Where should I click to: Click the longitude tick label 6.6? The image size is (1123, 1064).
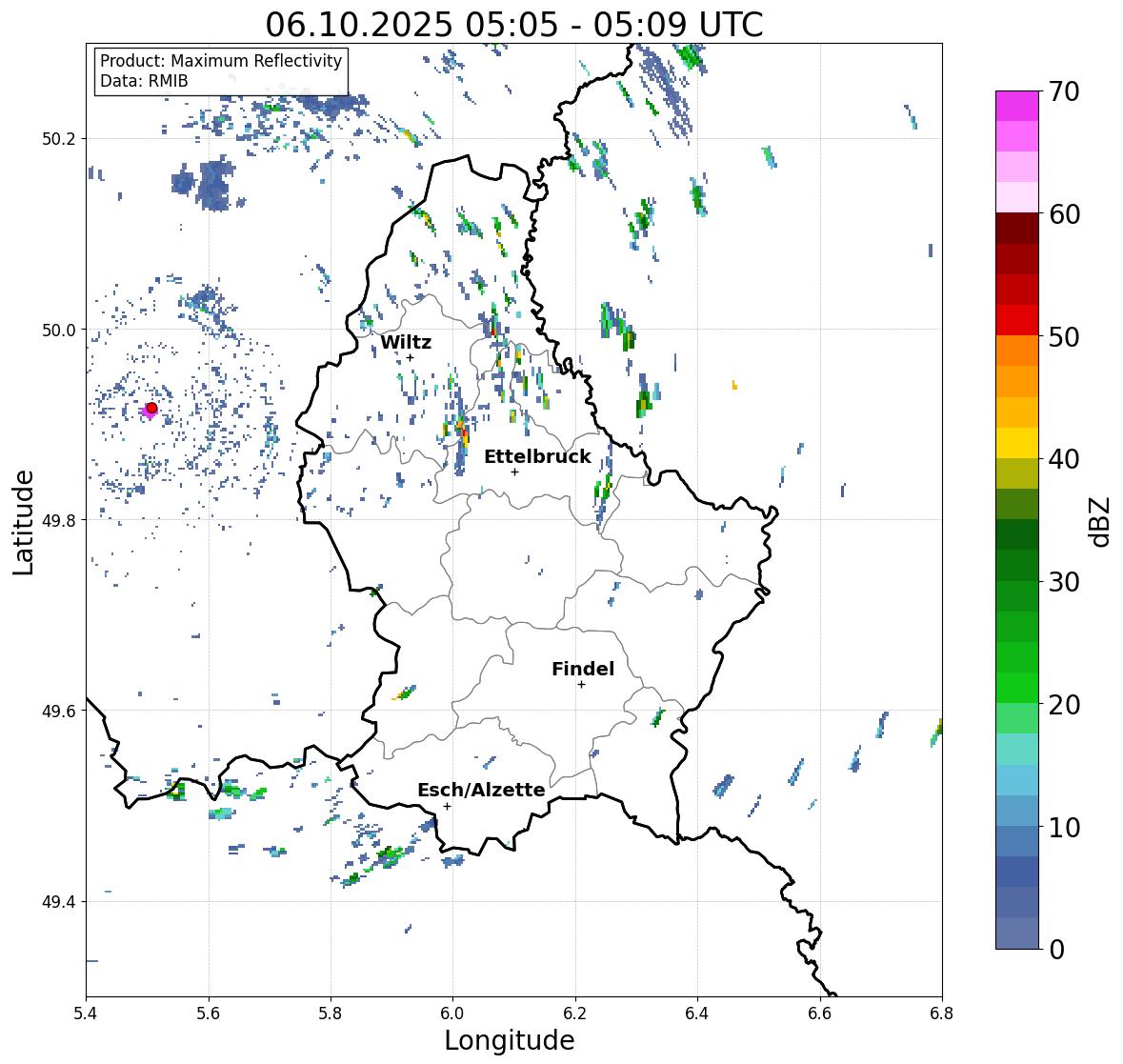coord(820,1014)
